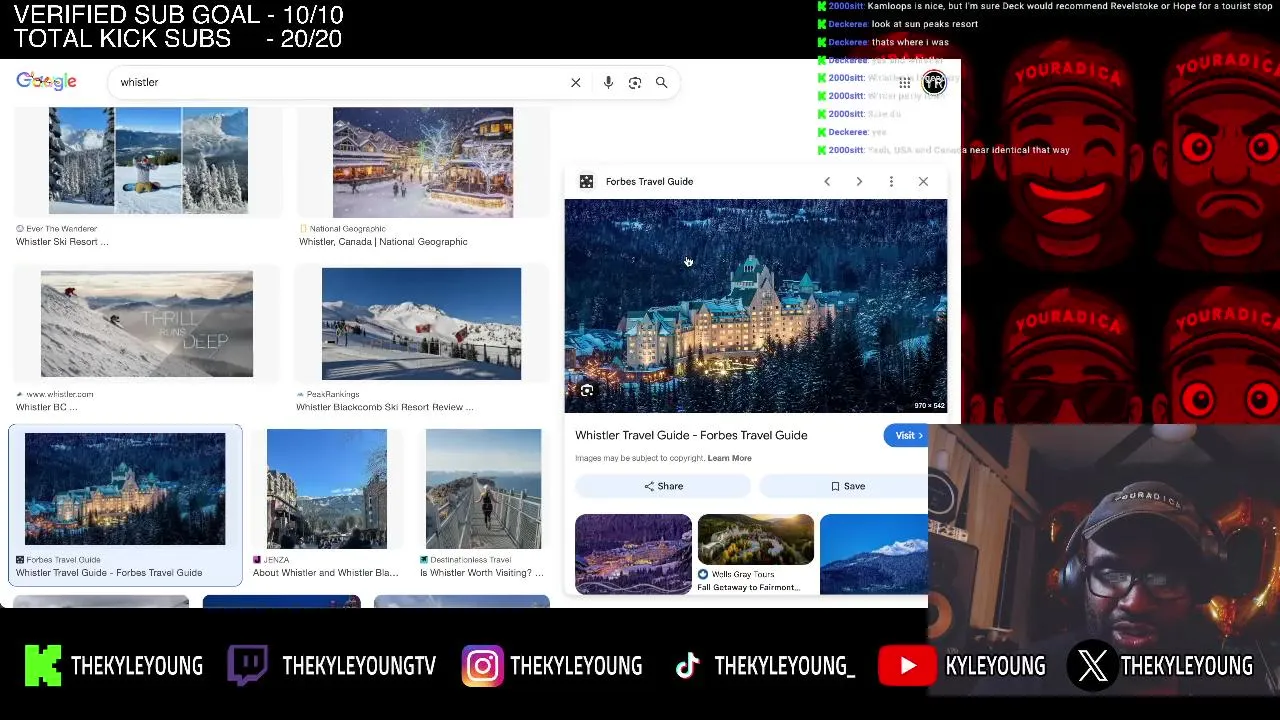
Task: Open search by image camera icon
Action: click(635, 83)
